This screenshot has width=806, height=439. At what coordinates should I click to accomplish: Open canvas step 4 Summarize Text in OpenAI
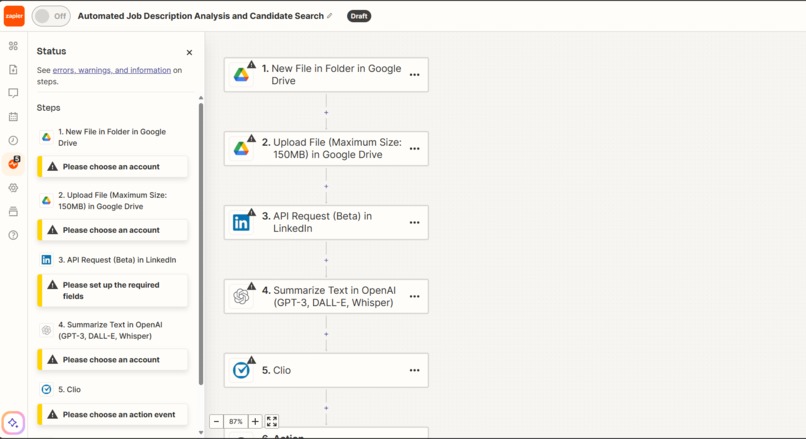coord(326,297)
